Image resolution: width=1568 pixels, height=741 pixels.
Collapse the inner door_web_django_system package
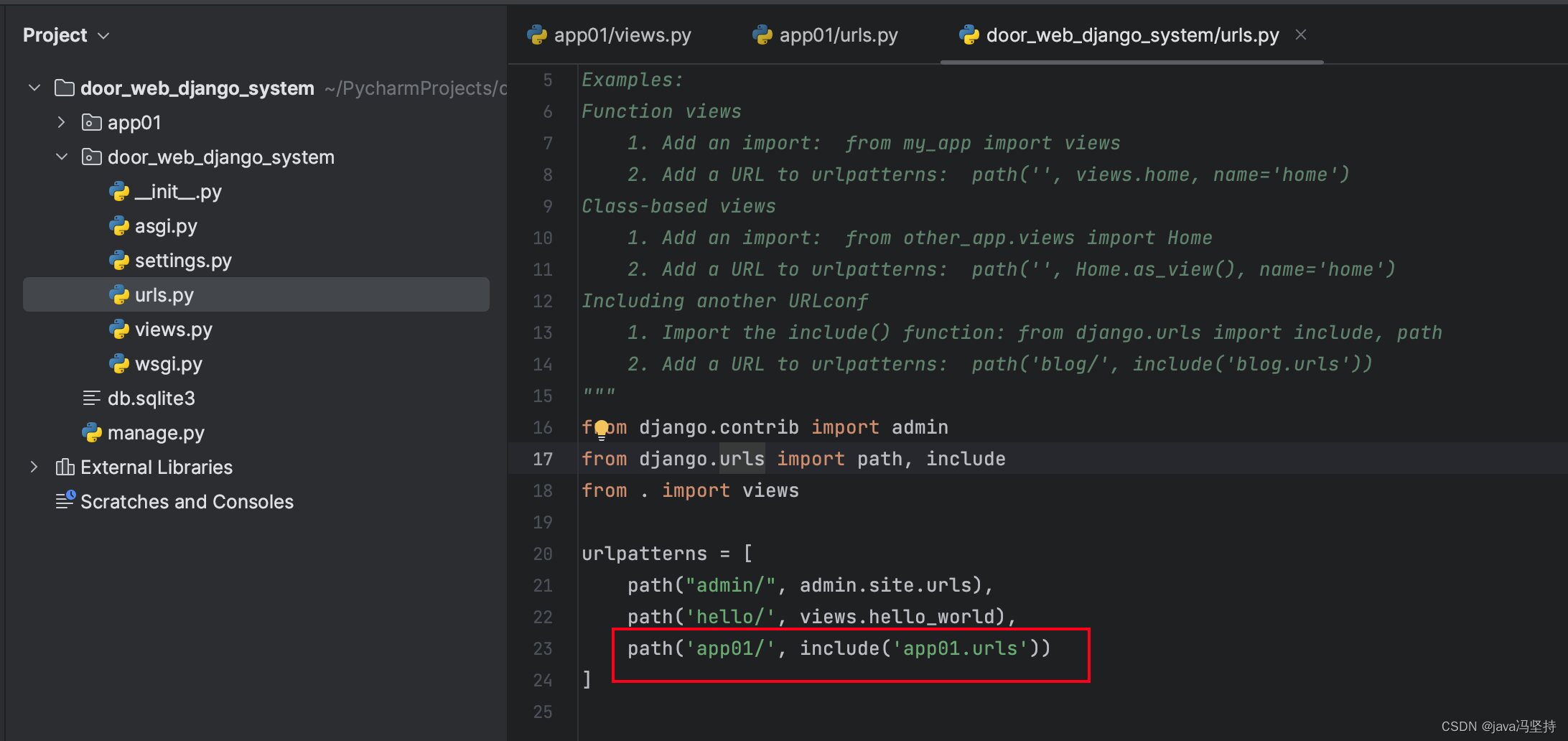pyautogui.click(x=62, y=157)
